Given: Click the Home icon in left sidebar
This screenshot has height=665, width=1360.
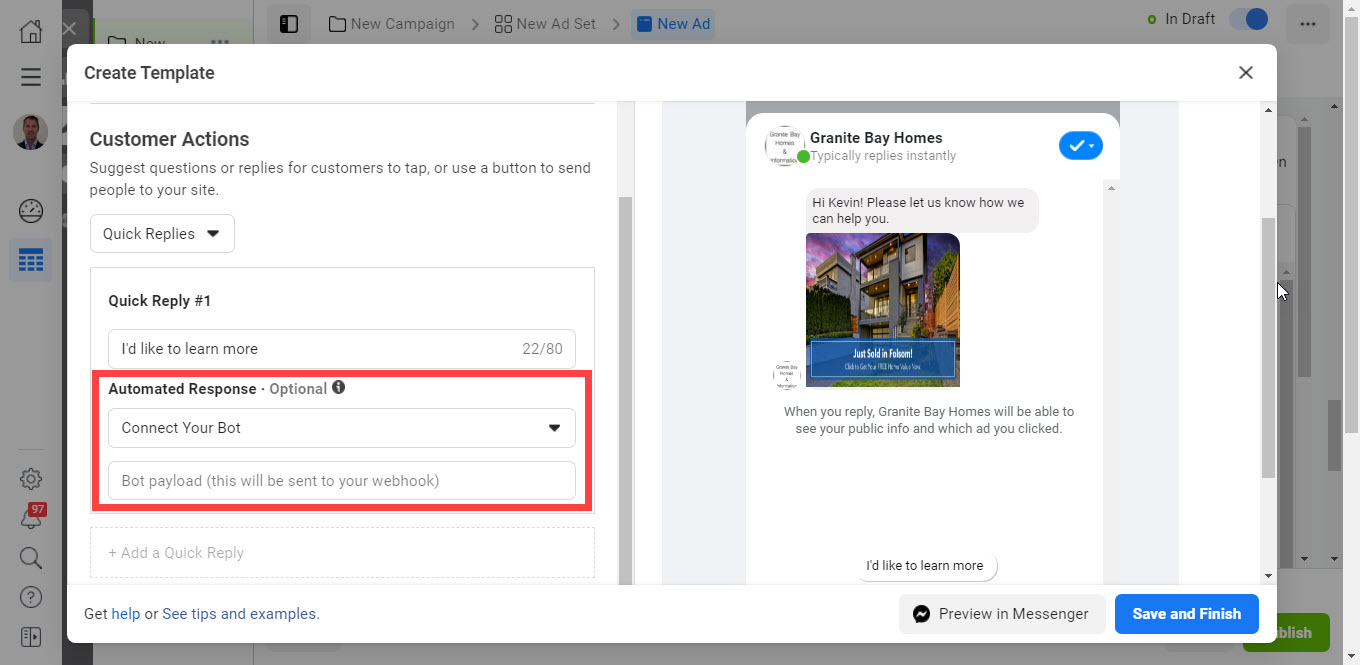Looking at the screenshot, I should pyautogui.click(x=31, y=30).
